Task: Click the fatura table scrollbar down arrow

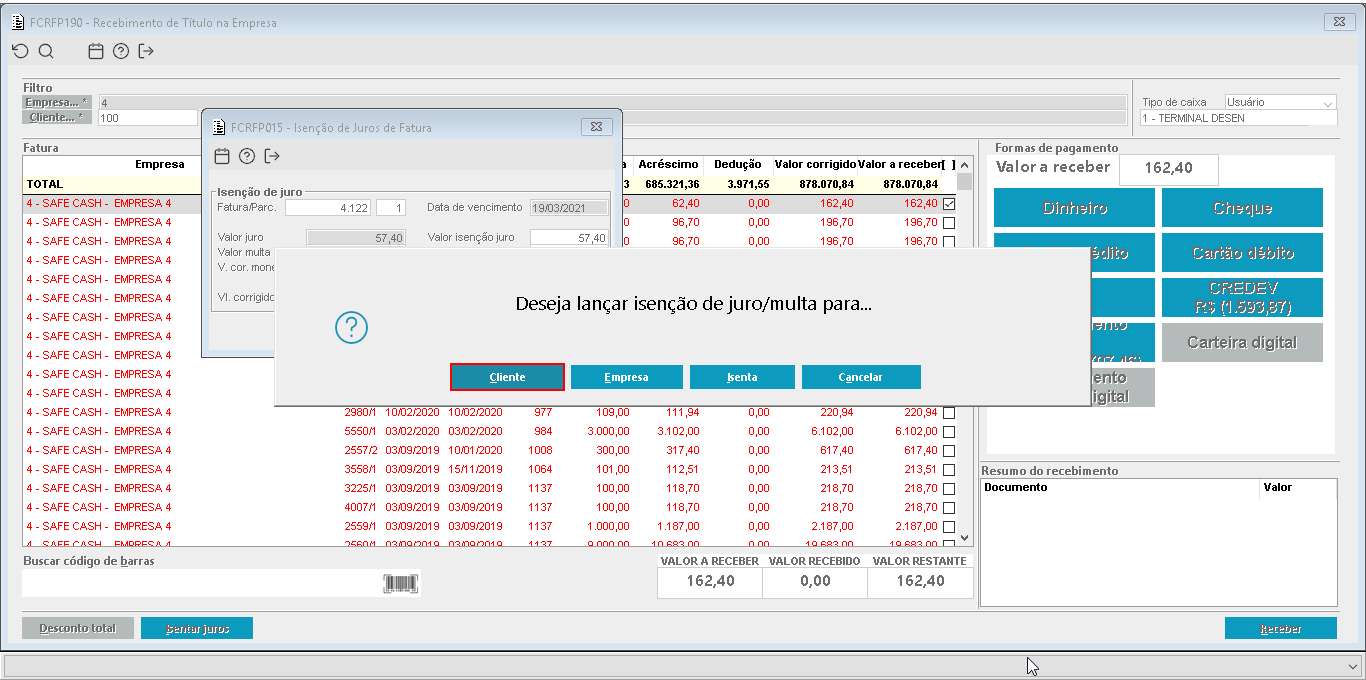Action: tap(964, 537)
